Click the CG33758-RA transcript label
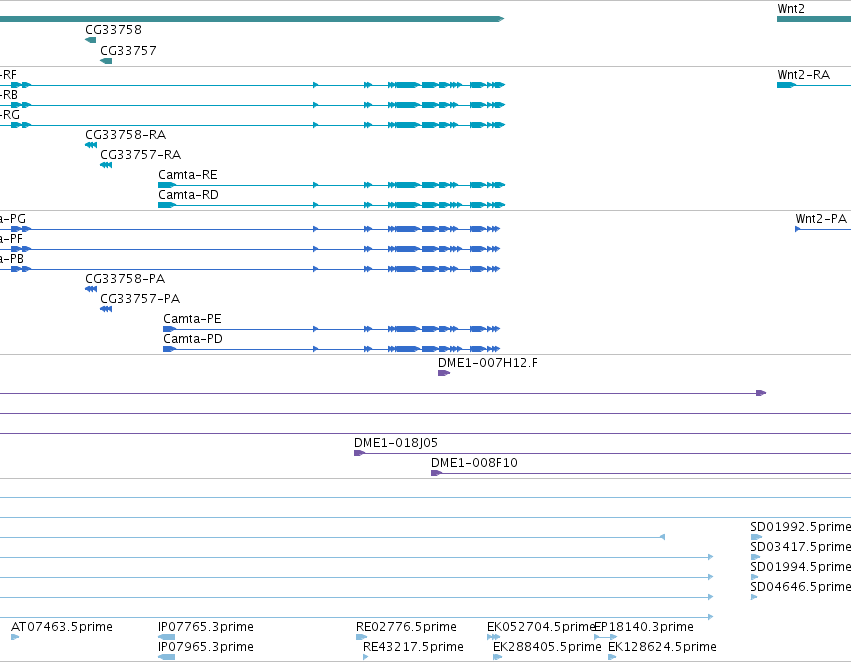Image resolution: width=851 pixels, height=662 pixels. coord(125,135)
